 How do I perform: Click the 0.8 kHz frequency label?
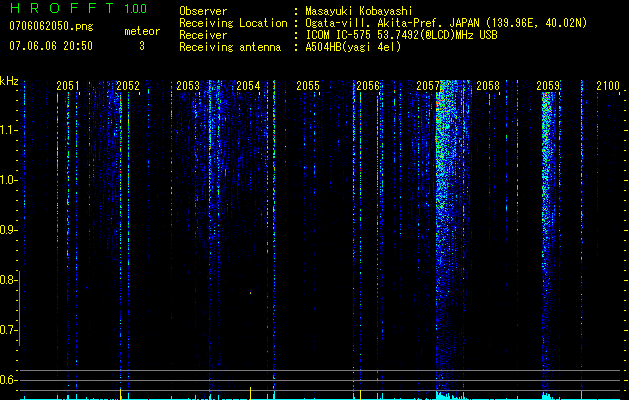tap(8, 280)
